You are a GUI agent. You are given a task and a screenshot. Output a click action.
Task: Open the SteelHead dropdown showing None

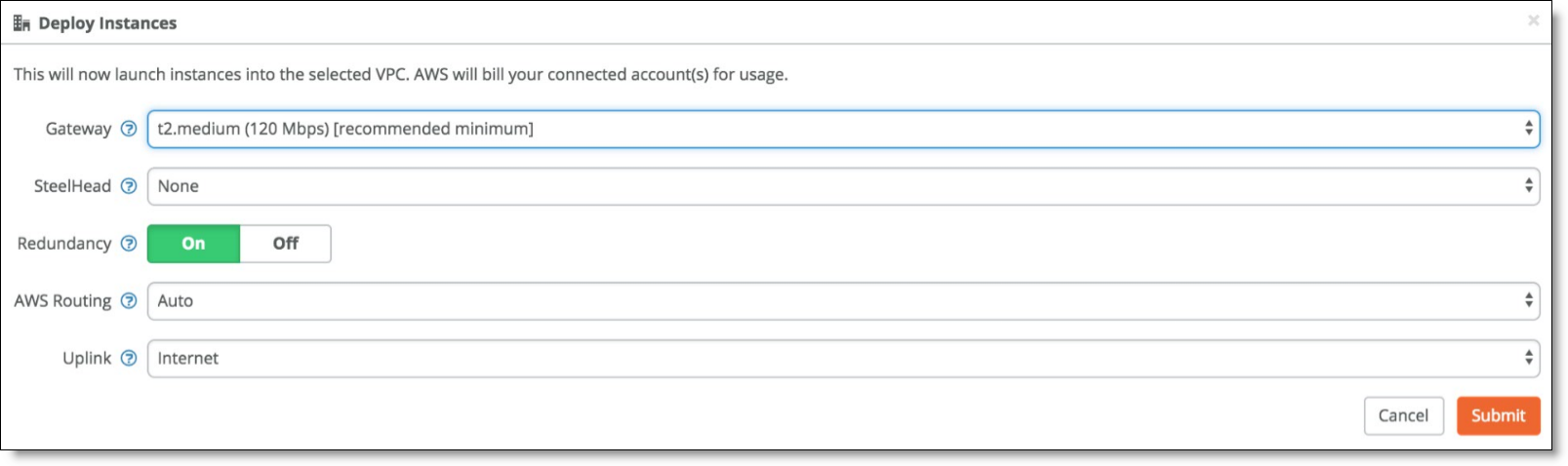pos(843,186)
